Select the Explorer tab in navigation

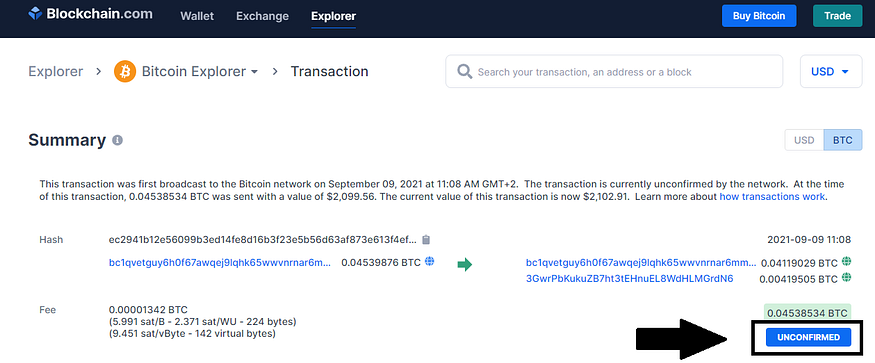[333, 16]
